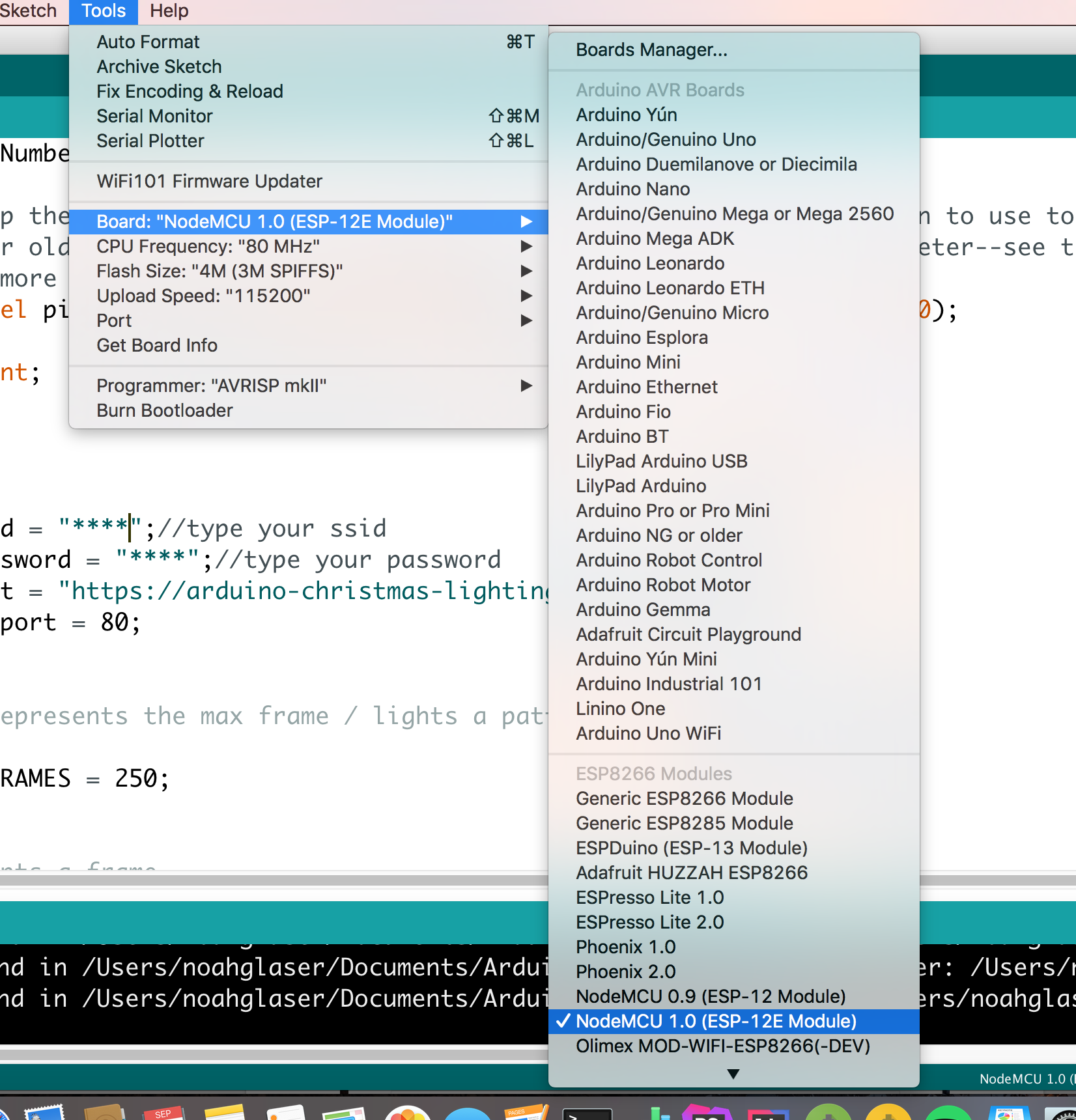This screenshot has width=1076, height=1120.
Task: Choose NodeMCU 0.9 (ESP-12 Module)
Action: pyautogui.click(x=734, y=996)
